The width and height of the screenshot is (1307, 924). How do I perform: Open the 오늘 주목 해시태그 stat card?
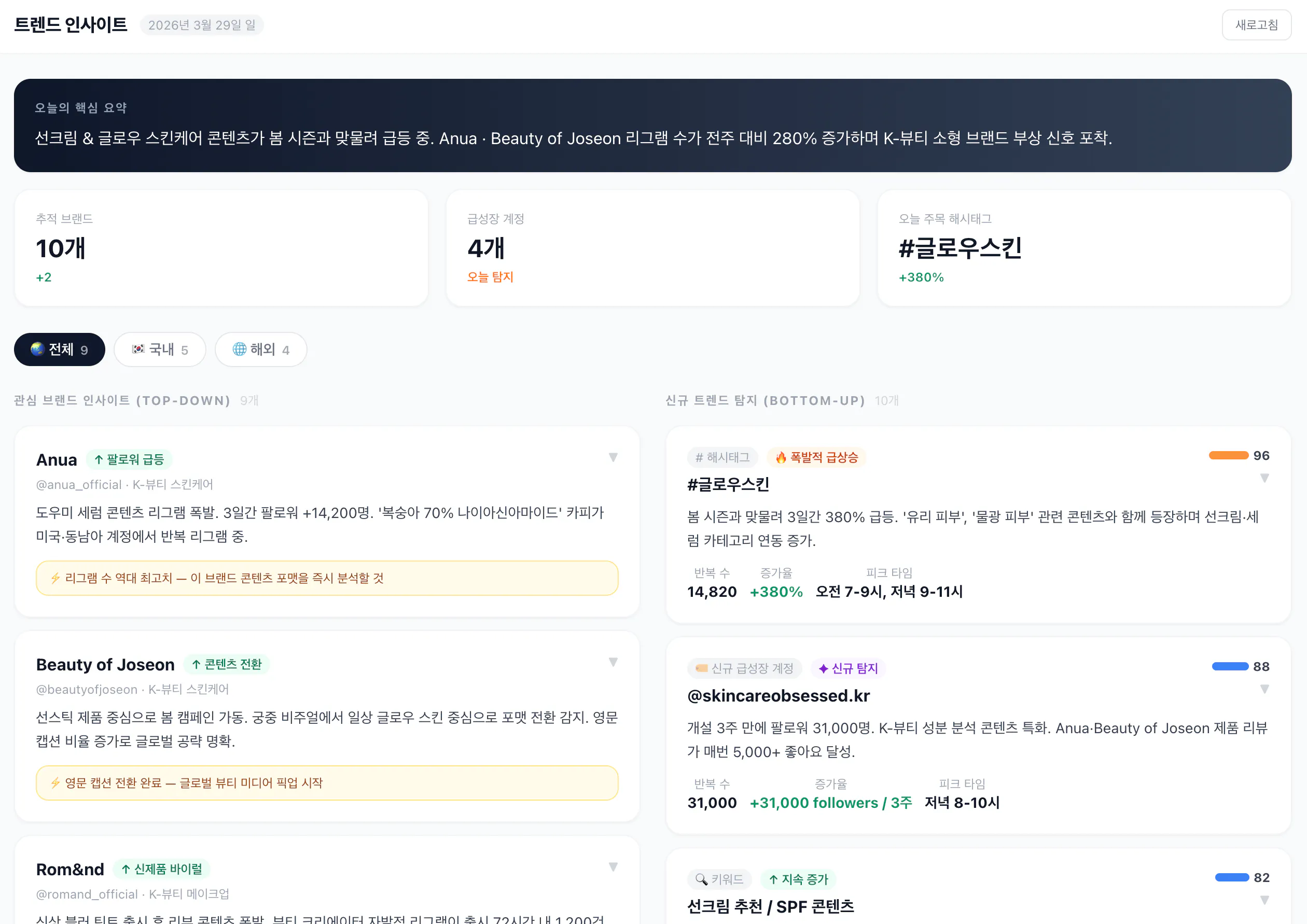click(x=1084, y=248)
